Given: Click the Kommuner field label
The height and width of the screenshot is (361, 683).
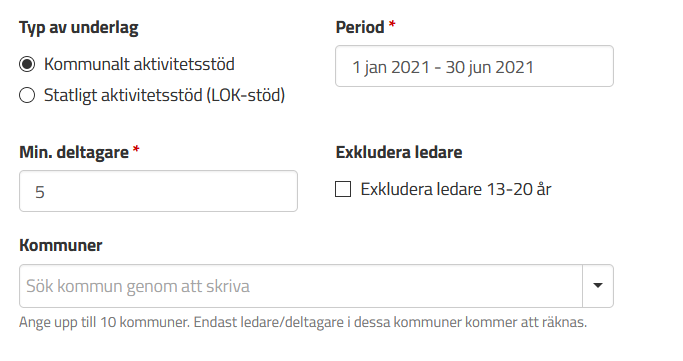Looking at the screenshot, I should pyautogui.click(x=61, y=245).
